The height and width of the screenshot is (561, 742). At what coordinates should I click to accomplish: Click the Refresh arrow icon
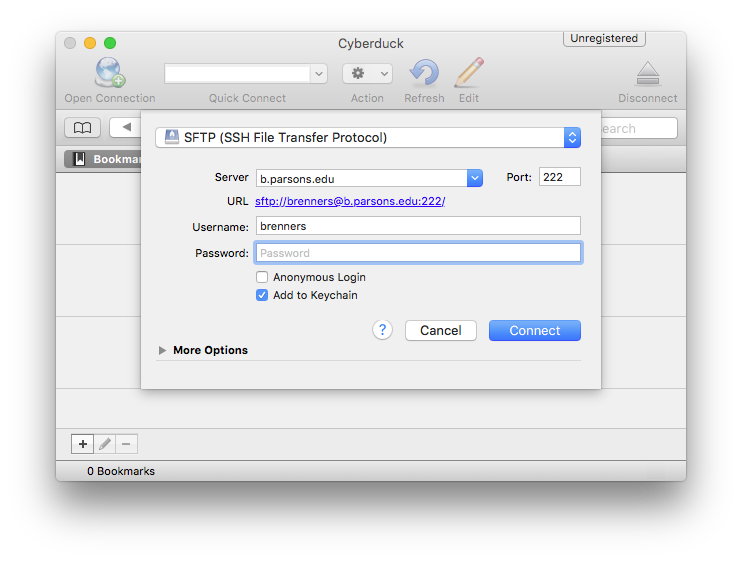tap(424, 73)
